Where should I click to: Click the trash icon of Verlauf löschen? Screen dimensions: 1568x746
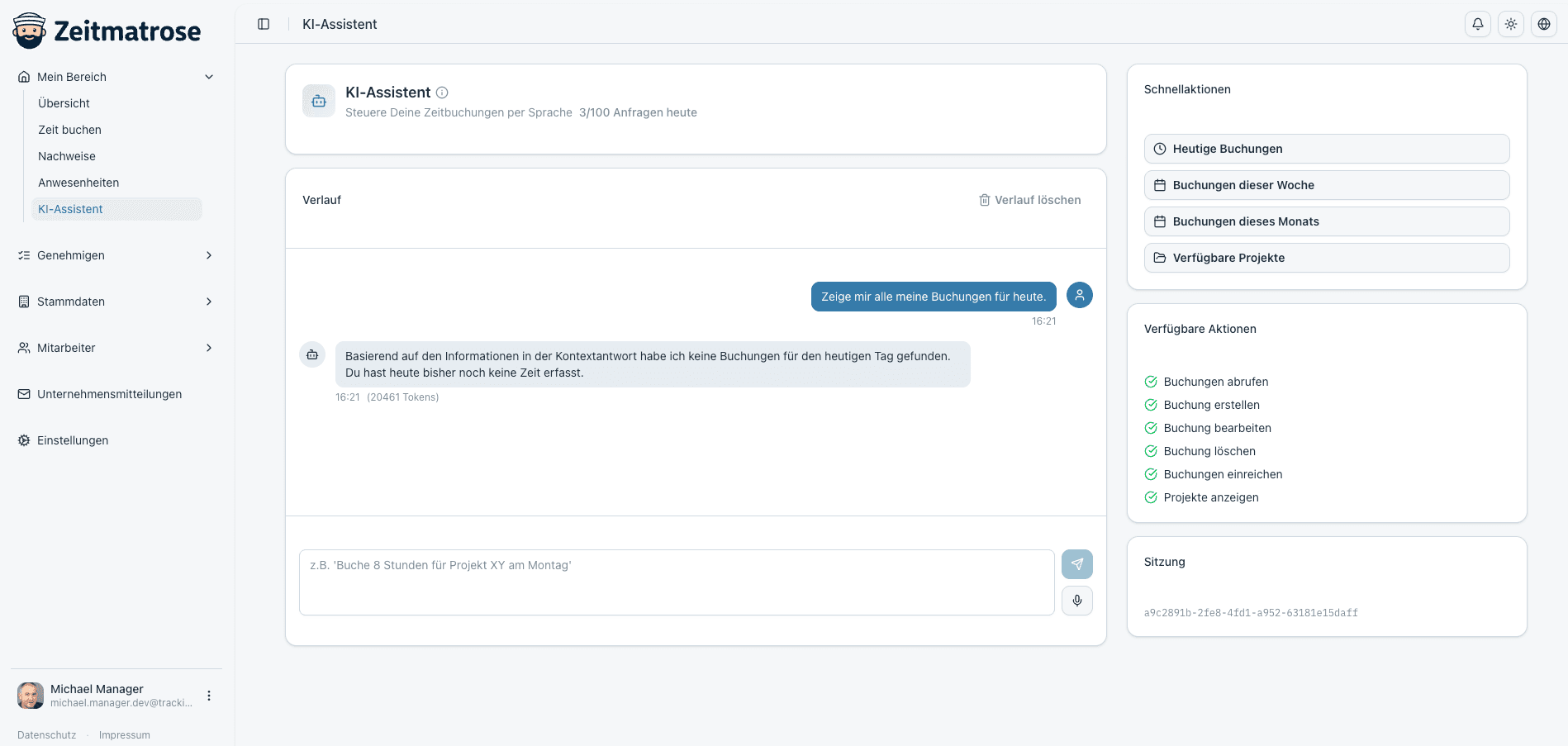[x=985, y=200]
